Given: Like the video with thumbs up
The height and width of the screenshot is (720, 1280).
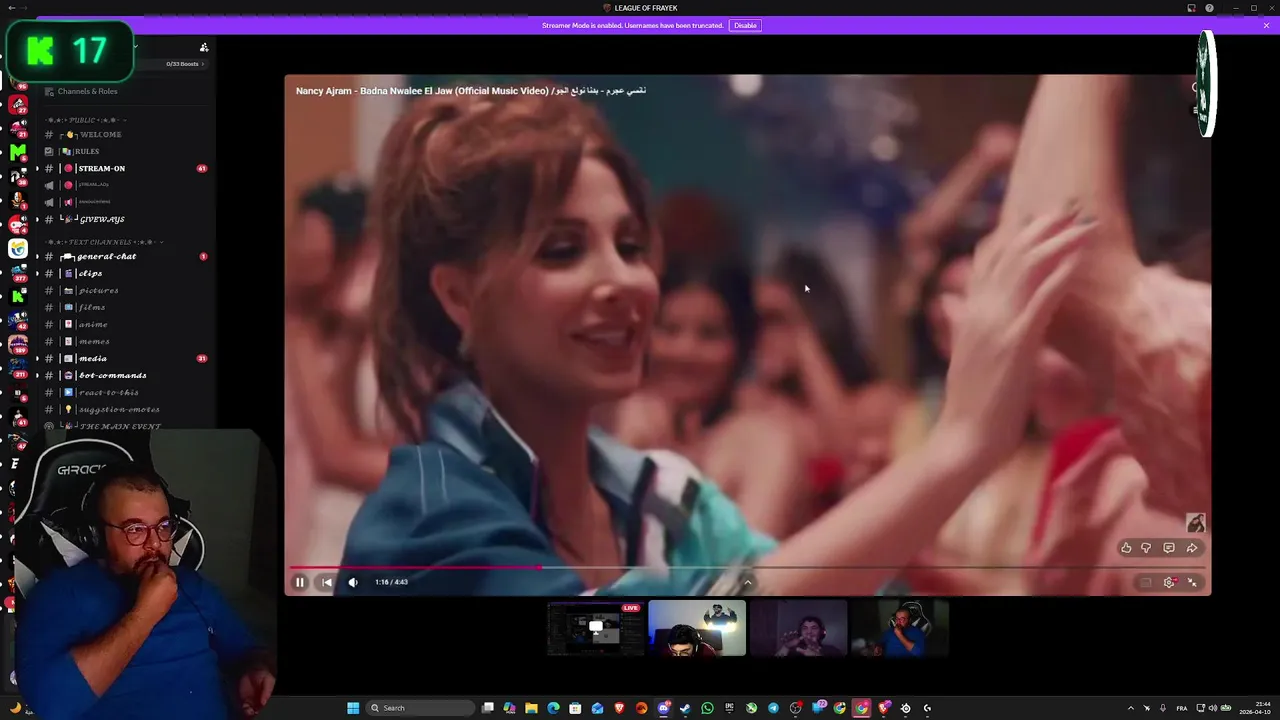Looking at the screenshot, I should tap(1126, 548).
